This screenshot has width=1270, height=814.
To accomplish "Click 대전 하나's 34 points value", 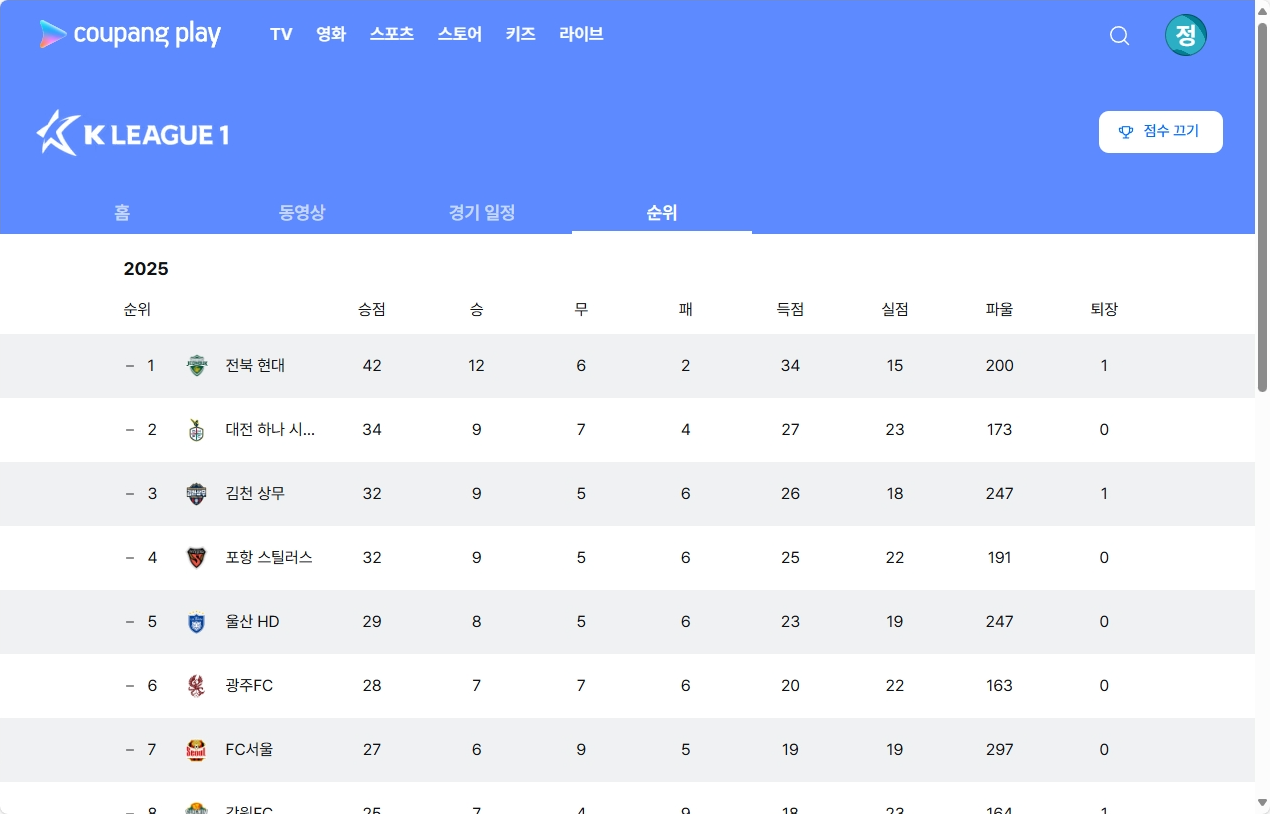I will 372,430.
